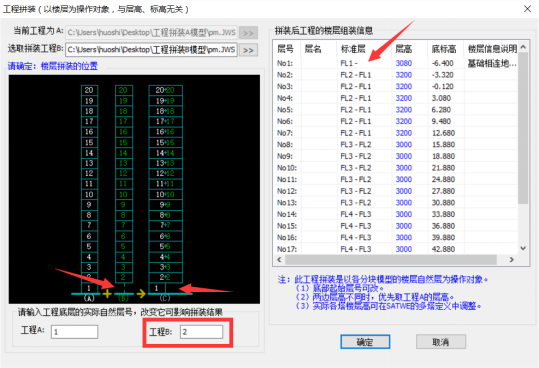Viewport: 539px width, 368px height.
Task: Click 取消 to cancel the dialog
Action: click(441, 342)
